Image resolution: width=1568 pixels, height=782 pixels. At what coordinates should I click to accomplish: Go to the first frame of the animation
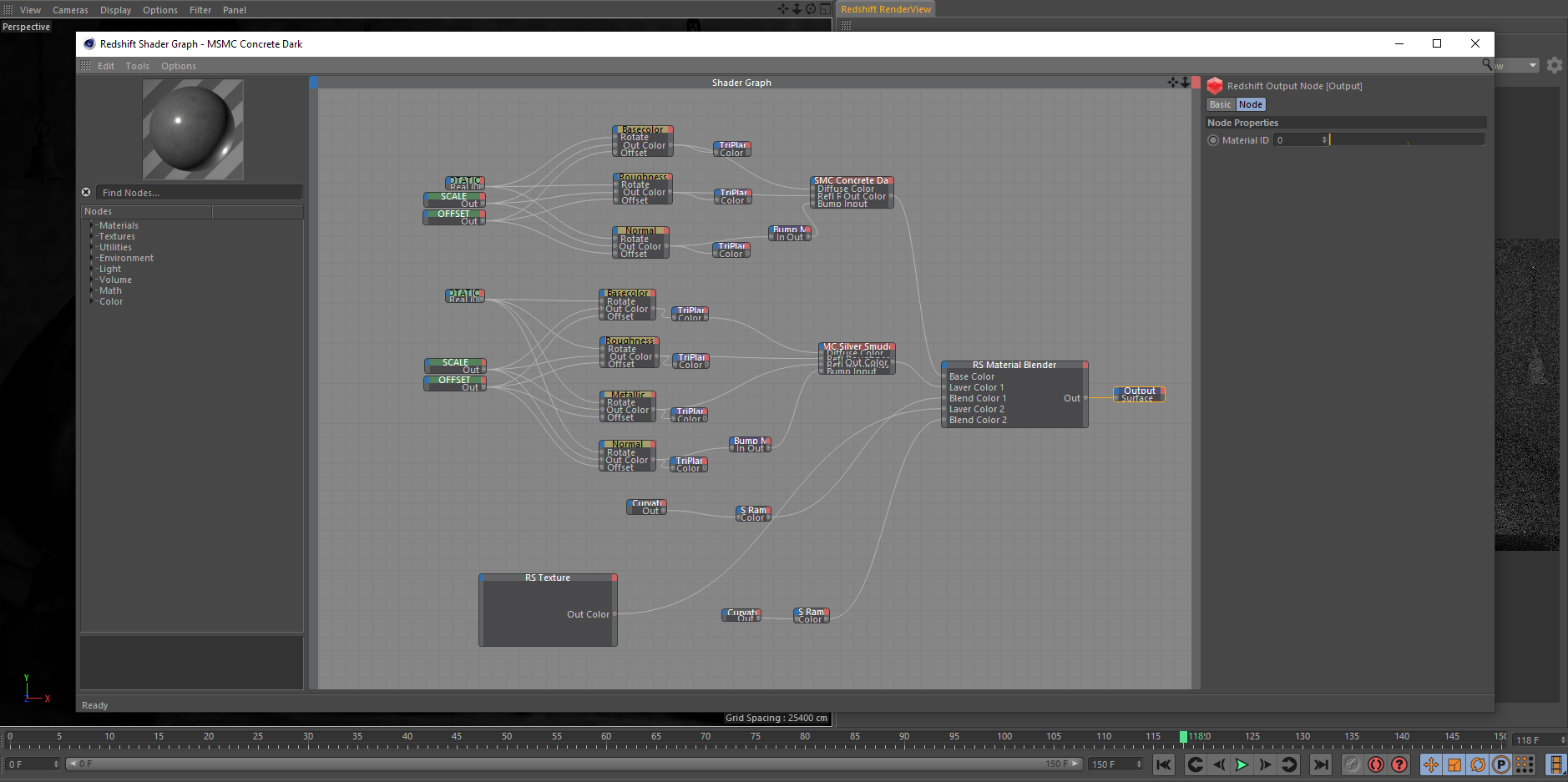point(1164,764)
